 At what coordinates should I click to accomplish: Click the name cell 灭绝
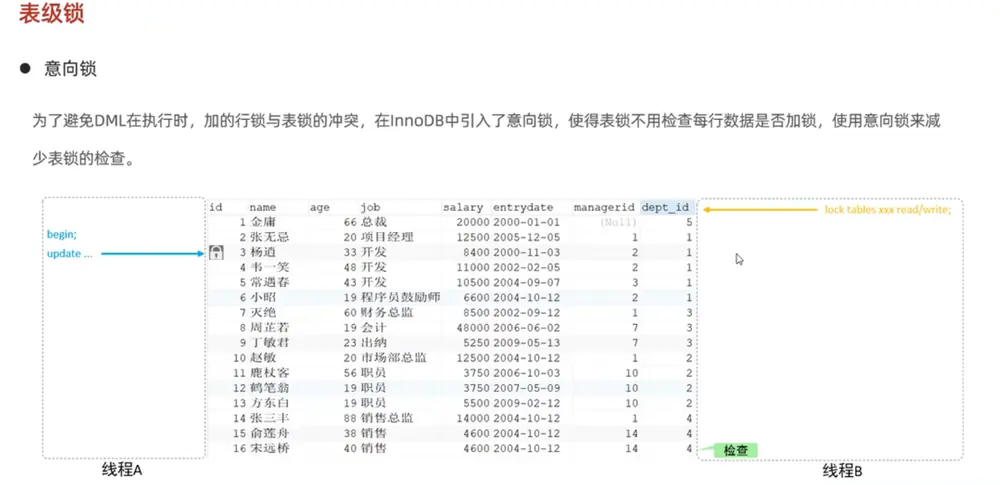pyautogui.click(x=261, y=313)
